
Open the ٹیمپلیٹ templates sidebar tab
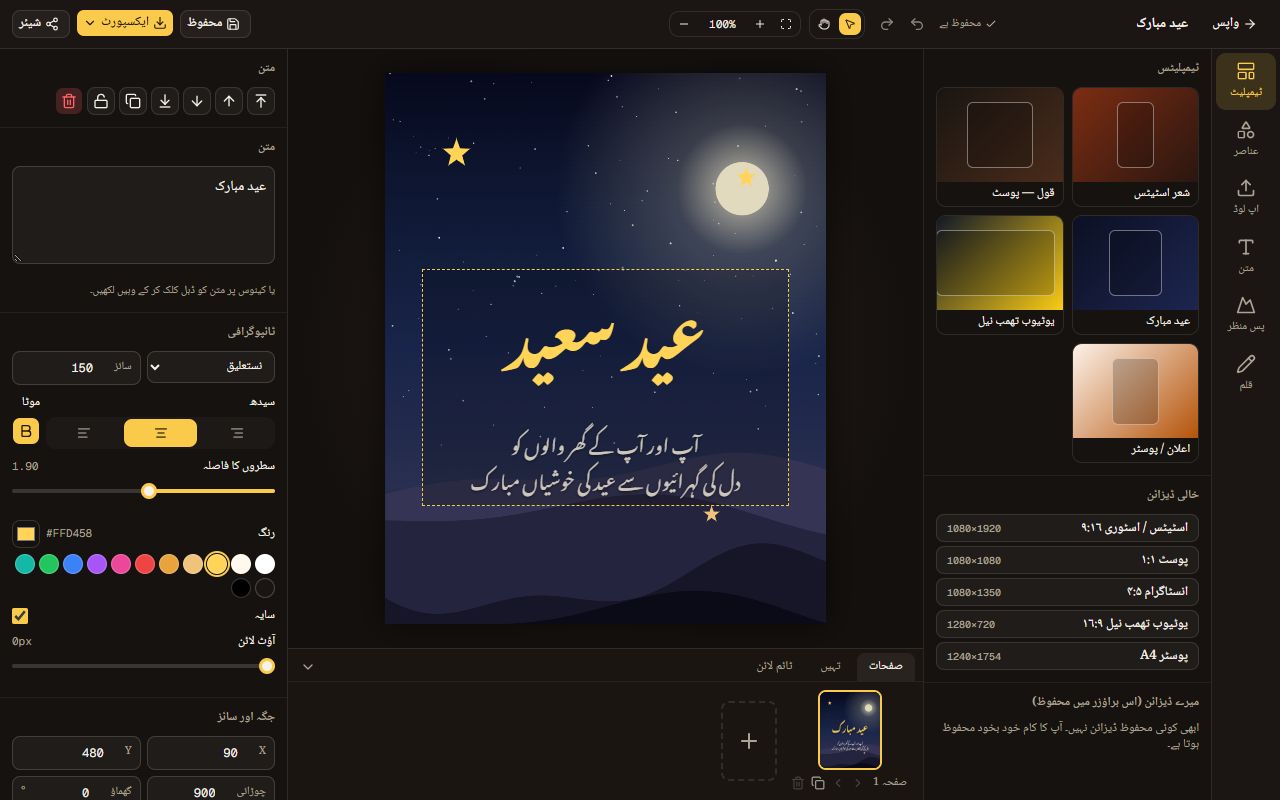(1246, 80)
